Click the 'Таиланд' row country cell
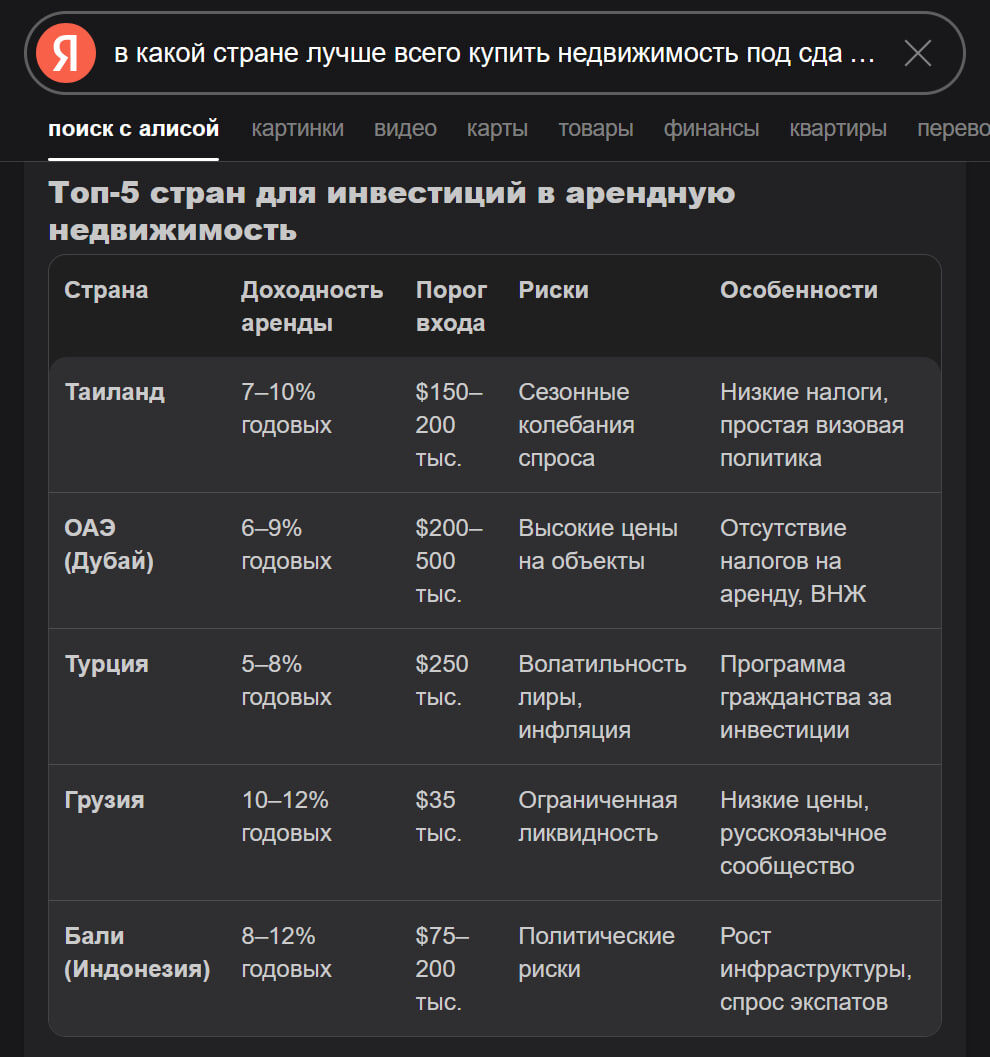 [115, 392]
